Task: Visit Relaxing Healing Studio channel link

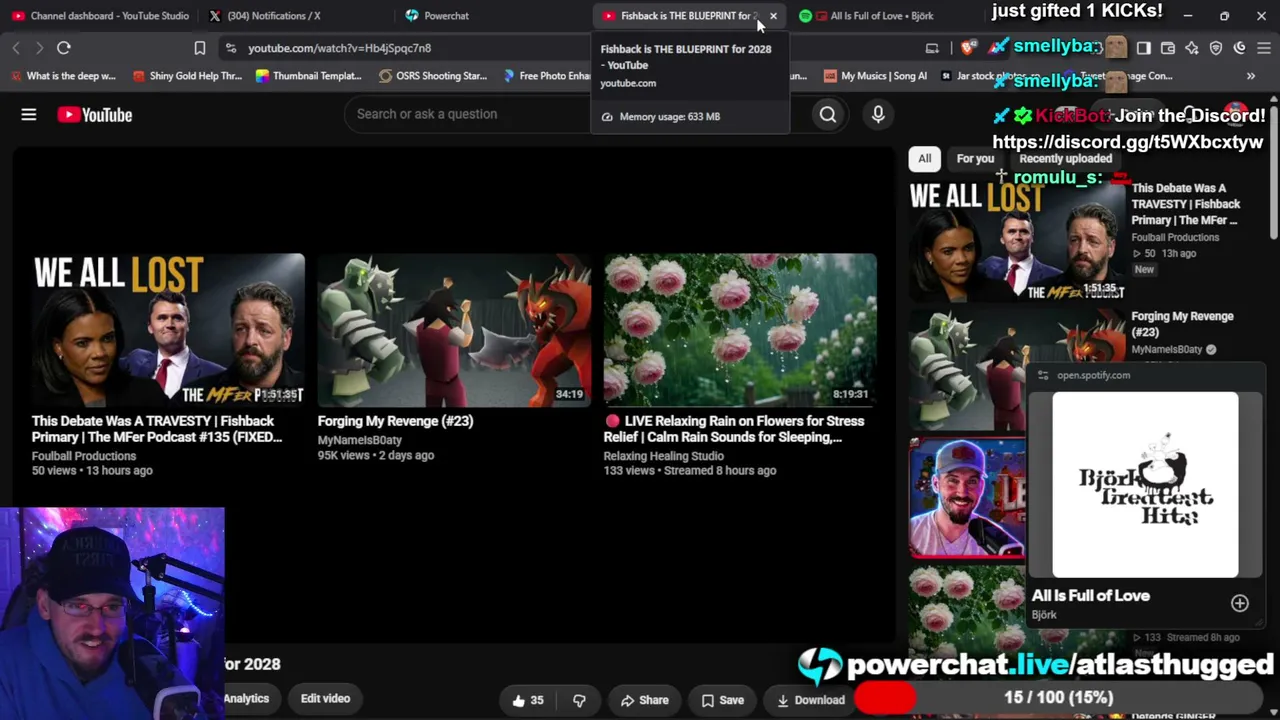Action: (663, 456)
